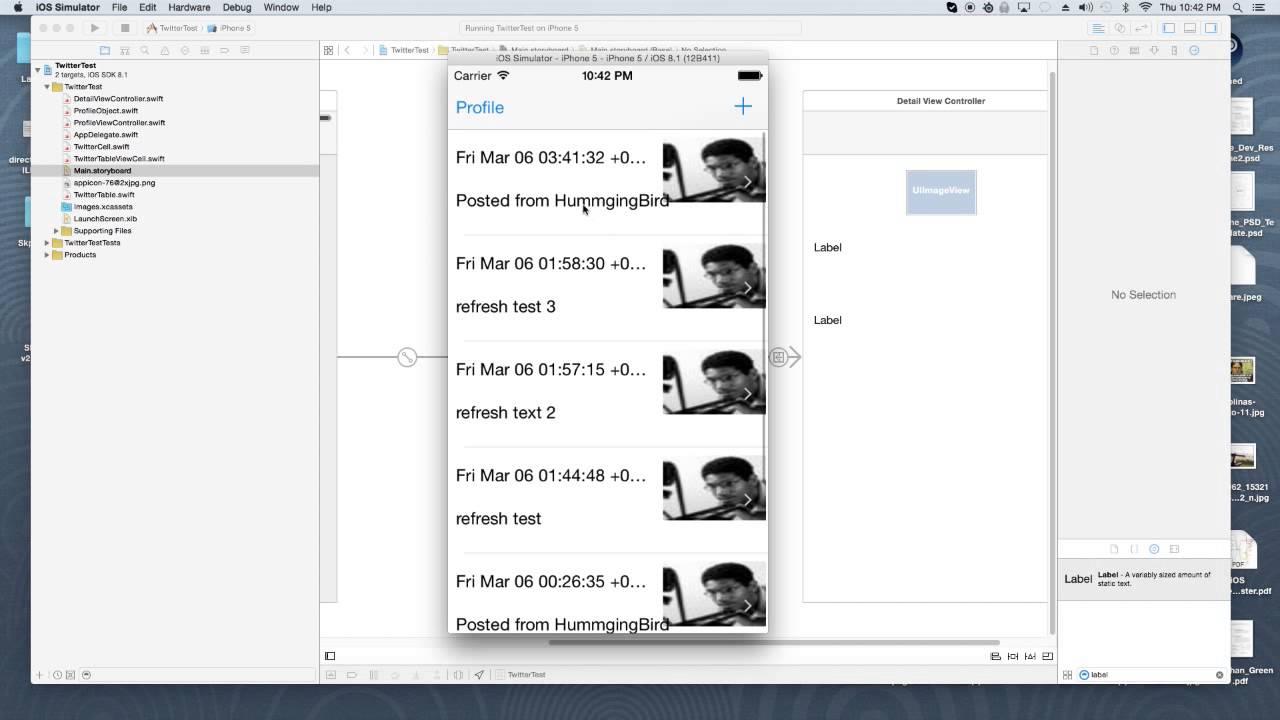
Task: Click the Spotlight search icon in menu bar
Action: point(1239,7)
